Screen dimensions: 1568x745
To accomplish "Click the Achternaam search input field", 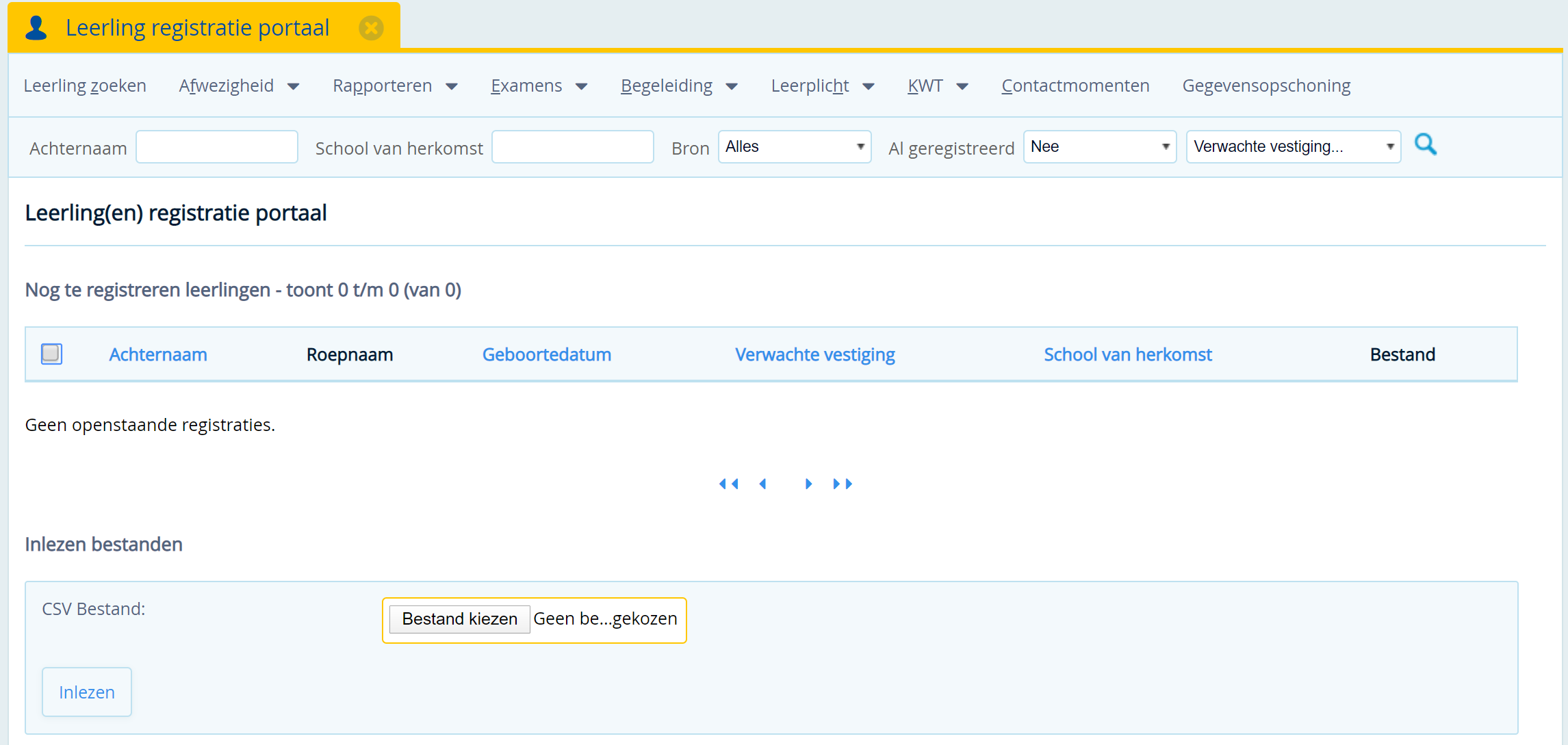I will tap(216, 147).
